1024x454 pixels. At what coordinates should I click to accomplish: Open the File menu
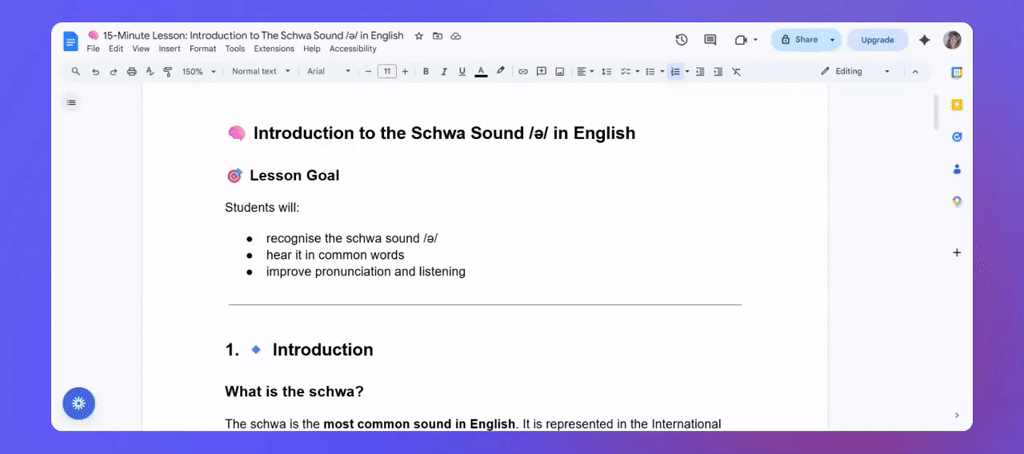pos(93,49)
